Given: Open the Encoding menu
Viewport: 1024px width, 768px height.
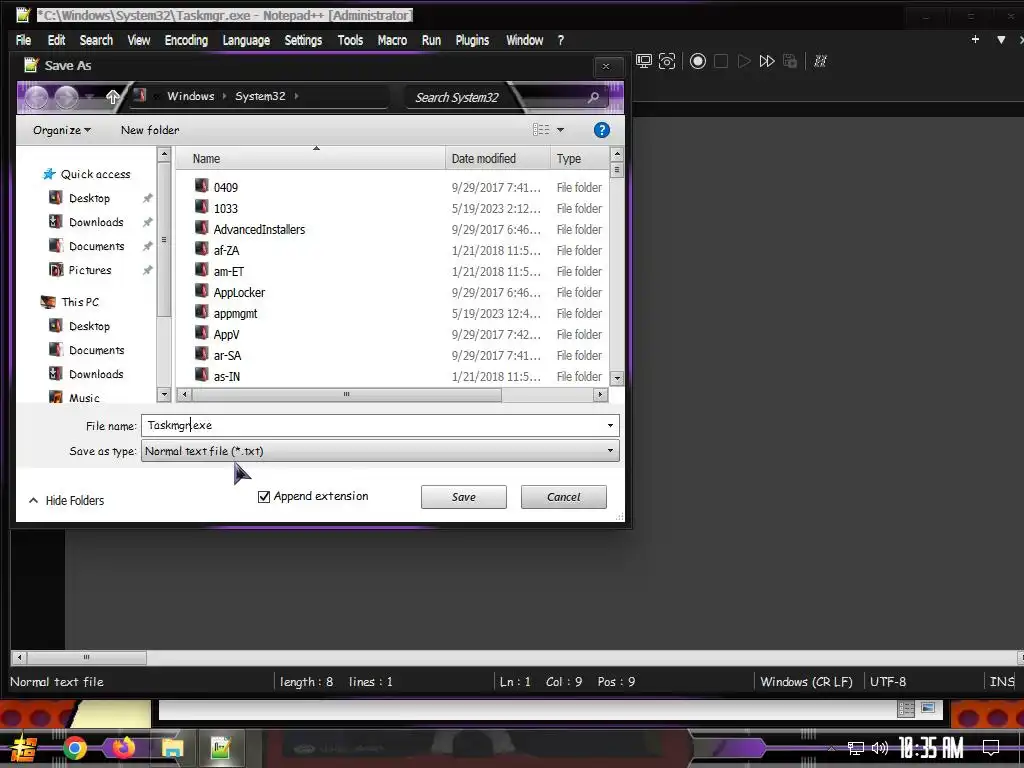Looking at the screenshot, I should click(x=186, y=40).
